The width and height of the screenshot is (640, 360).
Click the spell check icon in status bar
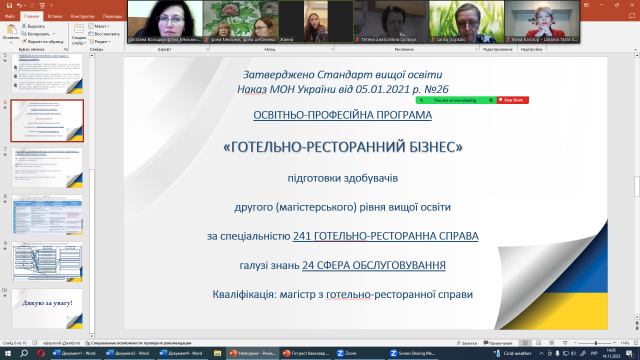(x=35, y=343)
